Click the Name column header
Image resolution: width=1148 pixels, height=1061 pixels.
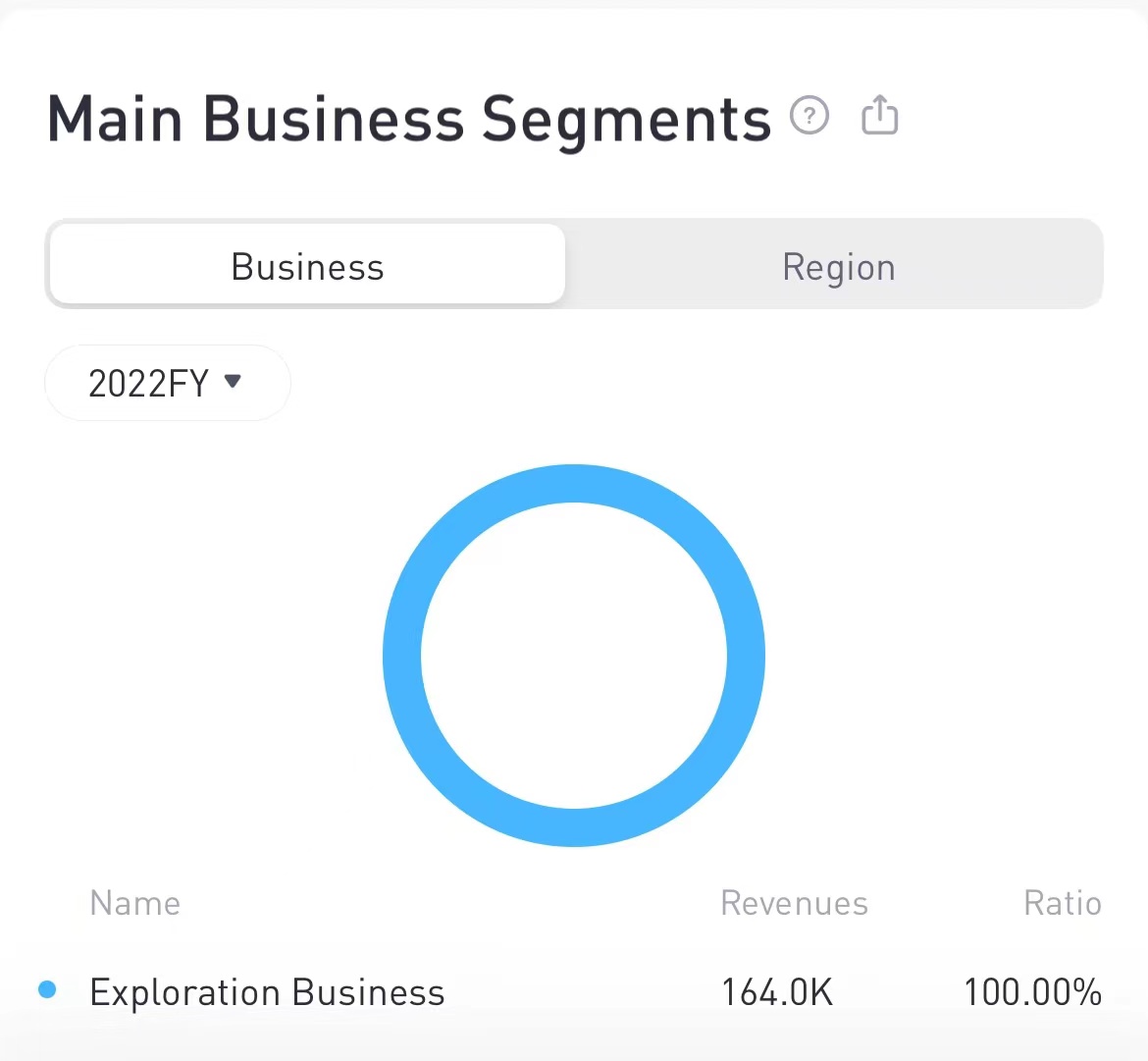pos(134,903)
